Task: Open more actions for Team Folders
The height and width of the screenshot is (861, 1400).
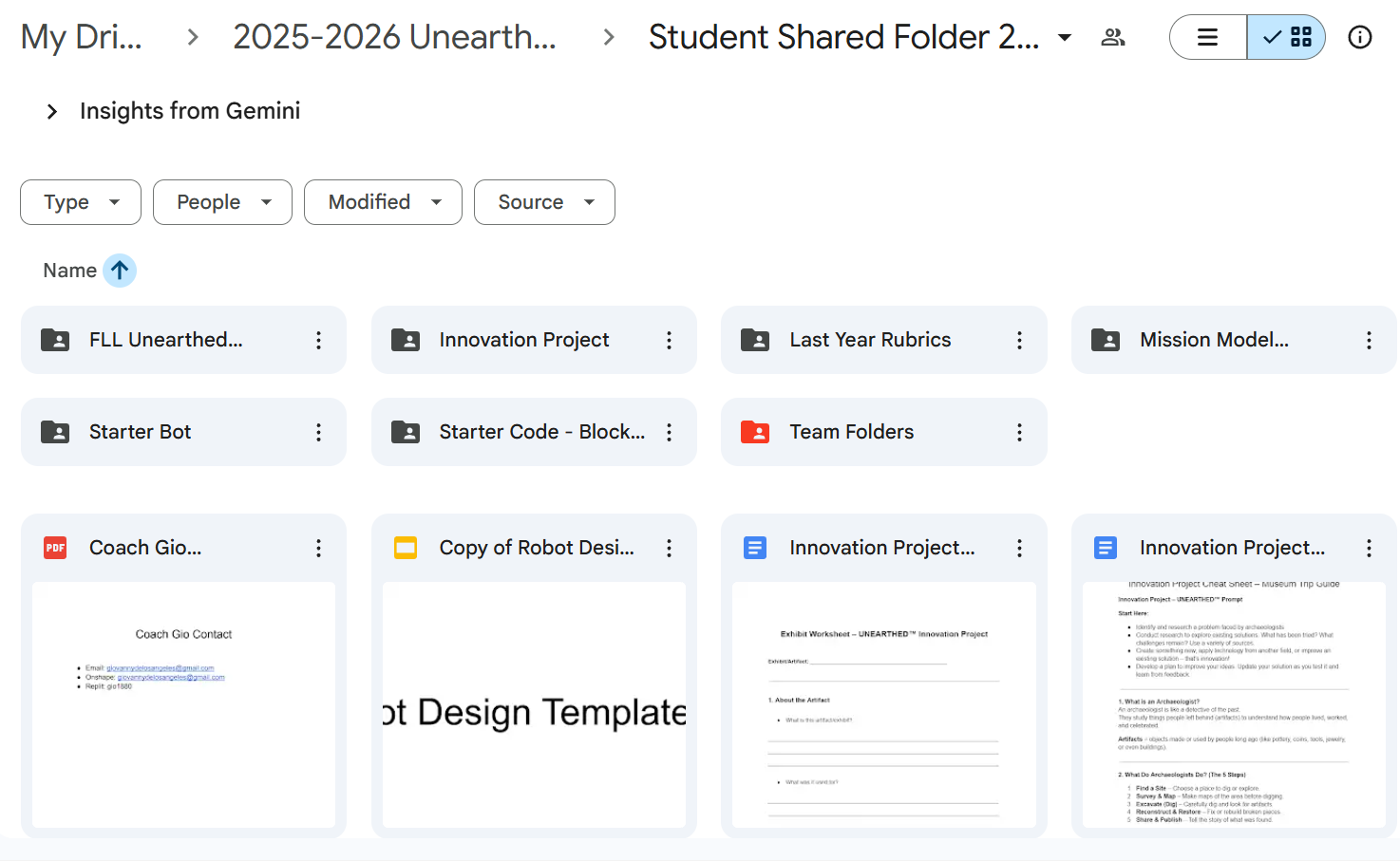Action: pos(1019,432)
